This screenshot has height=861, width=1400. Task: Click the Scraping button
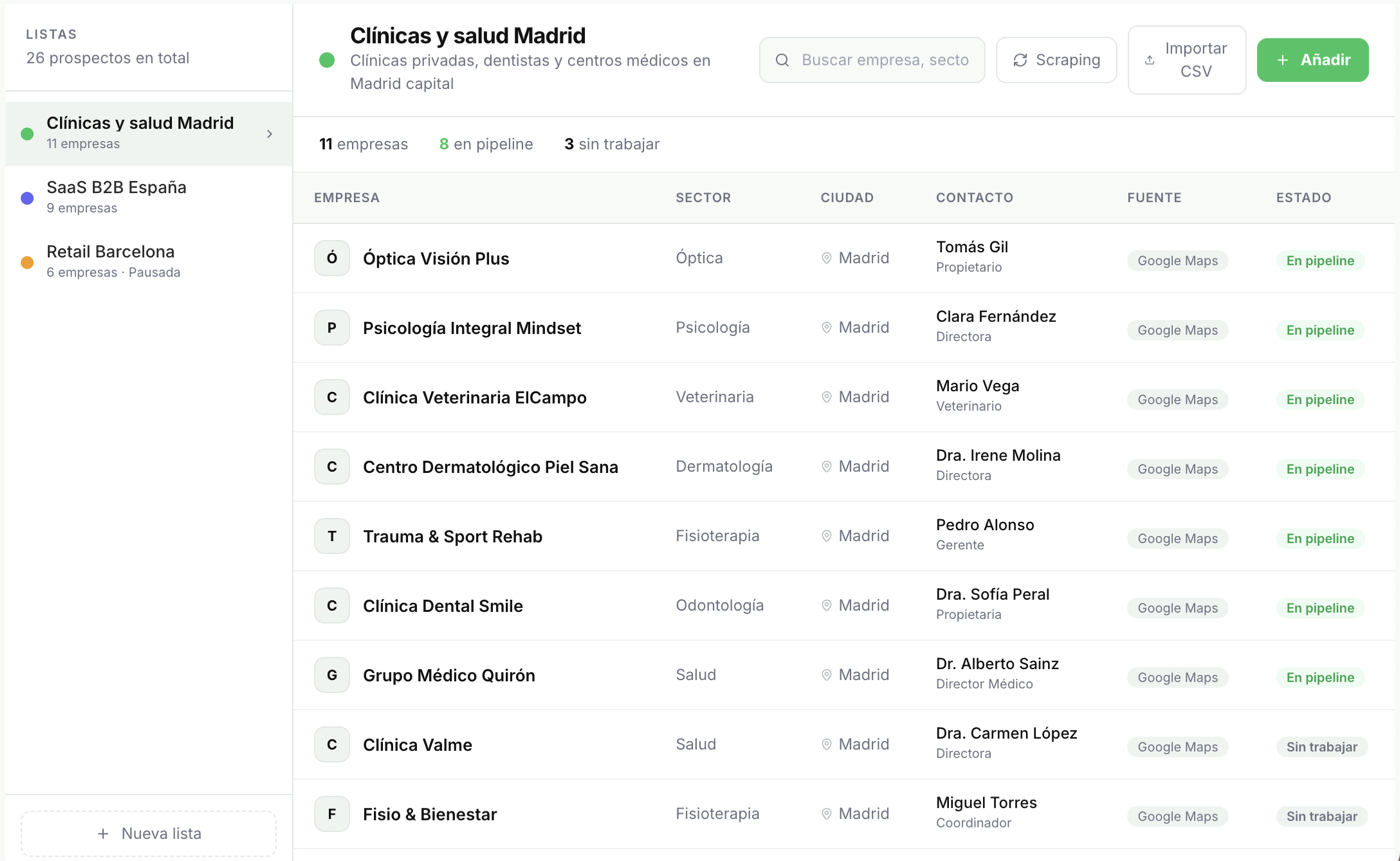pos(1056,60)
